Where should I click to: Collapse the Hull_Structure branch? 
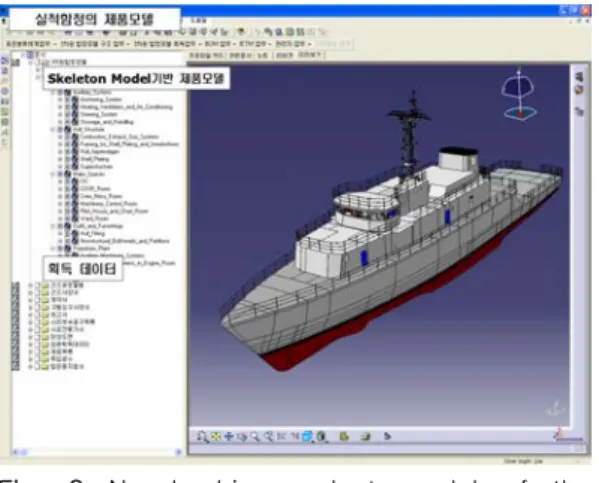pos(53,130)
